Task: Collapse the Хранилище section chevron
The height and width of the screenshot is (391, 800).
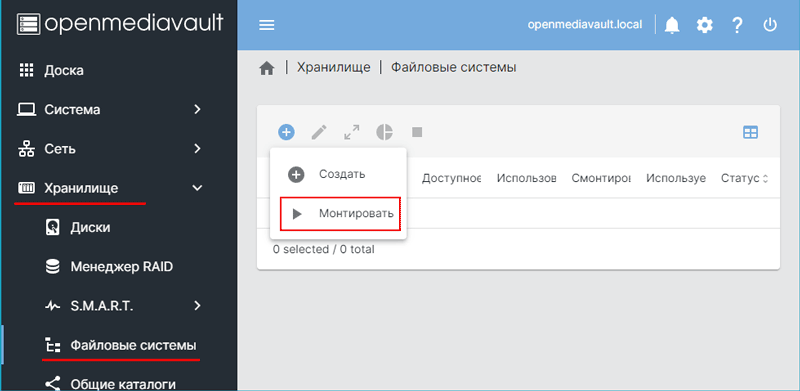Action: coord(197,188)
